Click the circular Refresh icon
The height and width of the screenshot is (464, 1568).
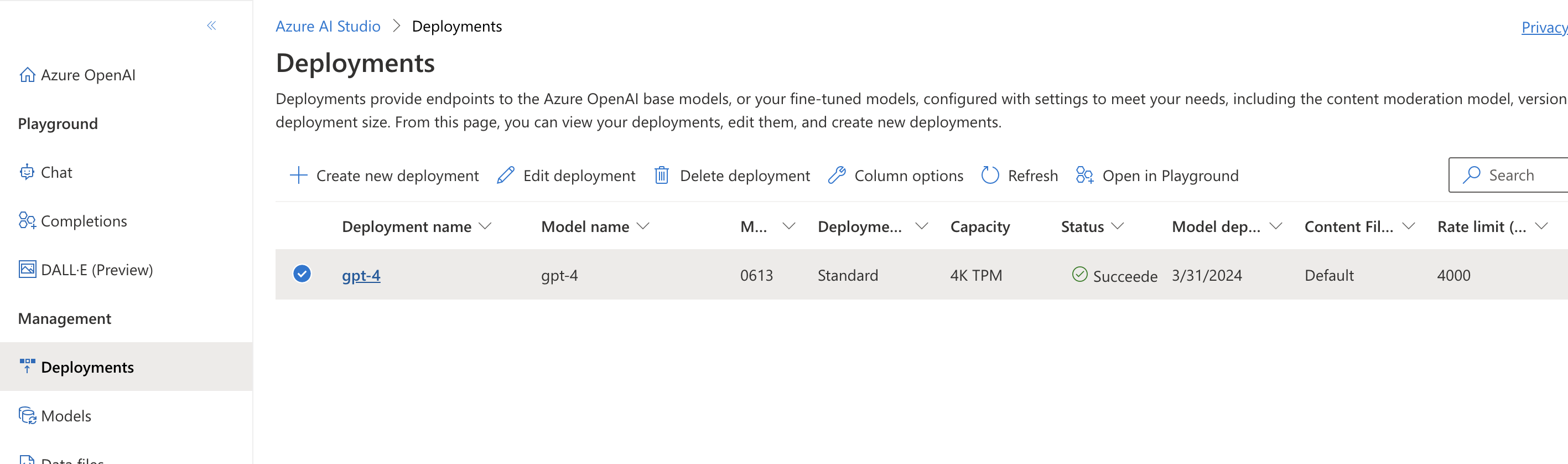tap(990, 176)
